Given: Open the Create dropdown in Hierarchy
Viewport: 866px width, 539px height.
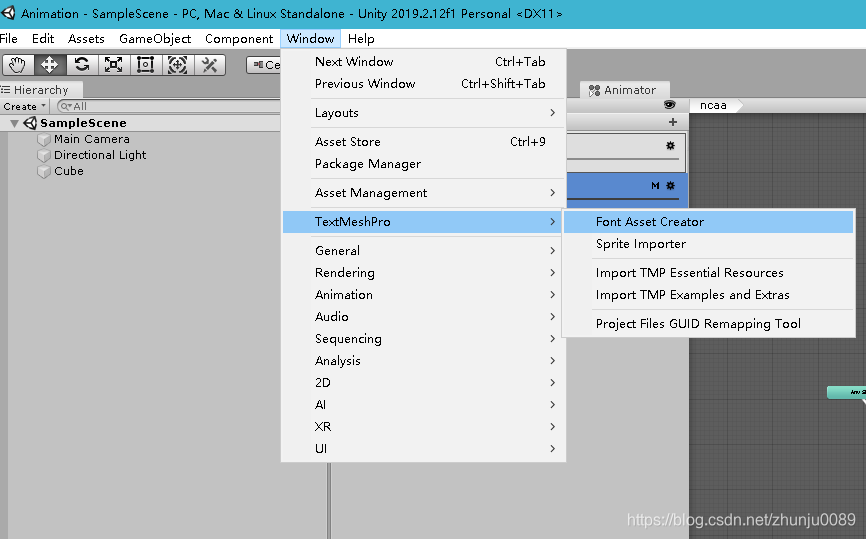Looking at the screenshot, I should click(24, 107).
